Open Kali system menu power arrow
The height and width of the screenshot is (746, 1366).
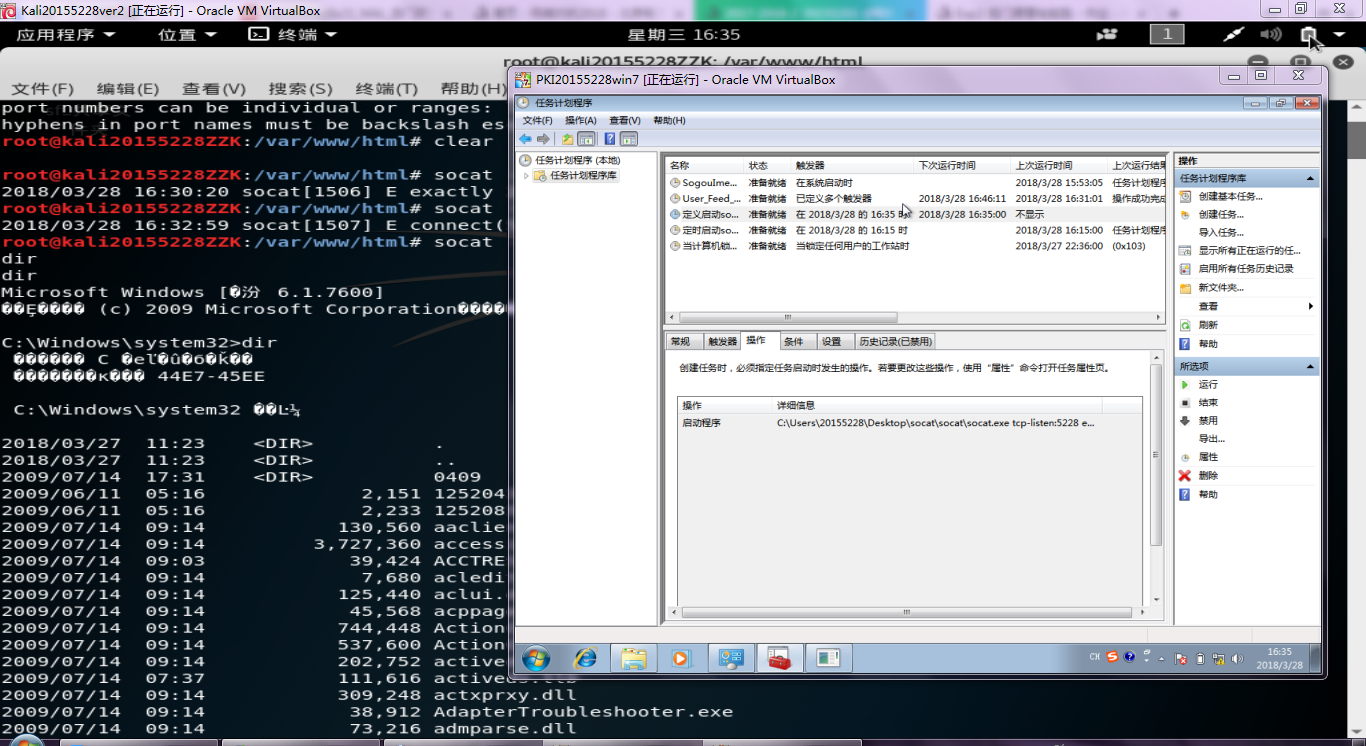[x=1338, y=34]
